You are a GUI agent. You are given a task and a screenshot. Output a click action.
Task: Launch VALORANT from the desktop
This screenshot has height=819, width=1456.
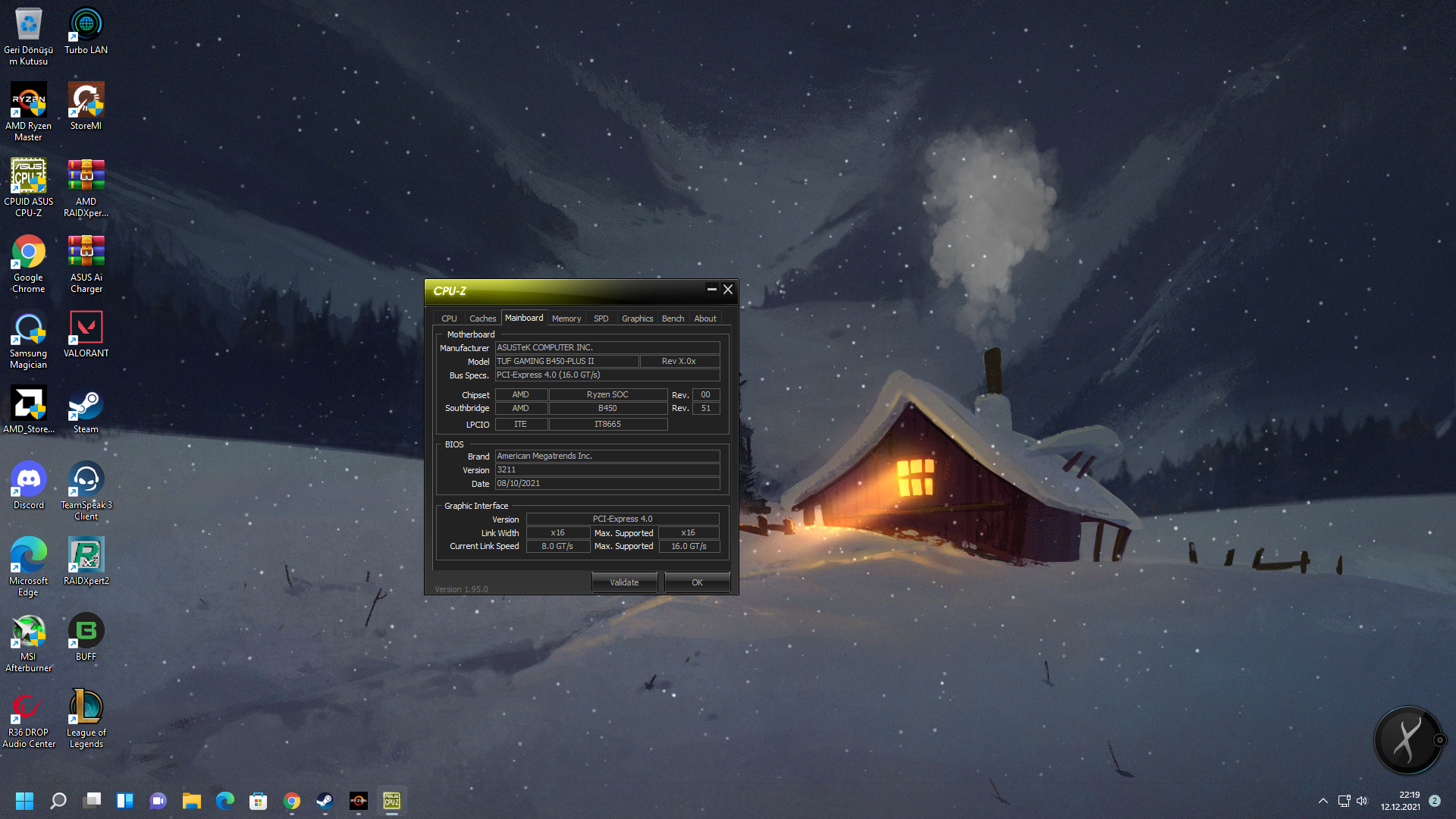(86, 328)
